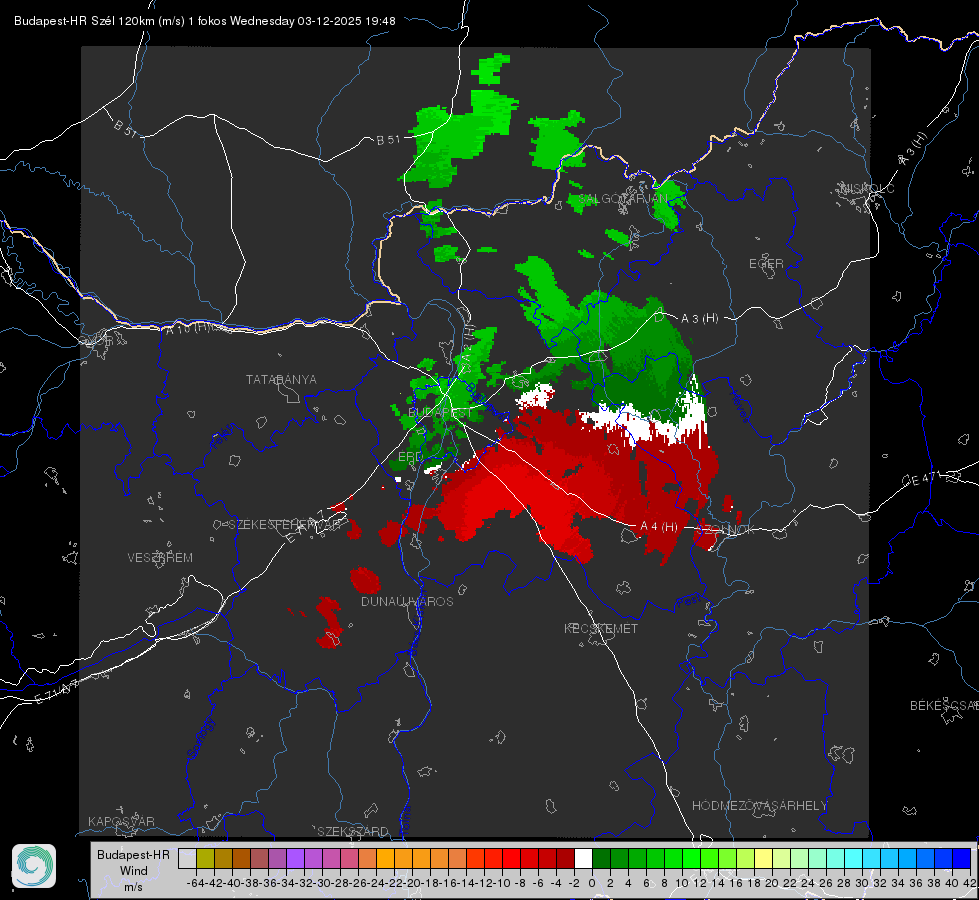This screenshot has height=900, width=979.
Task: Click the SALGOTARJAN city label
Action: click(623, 199)
